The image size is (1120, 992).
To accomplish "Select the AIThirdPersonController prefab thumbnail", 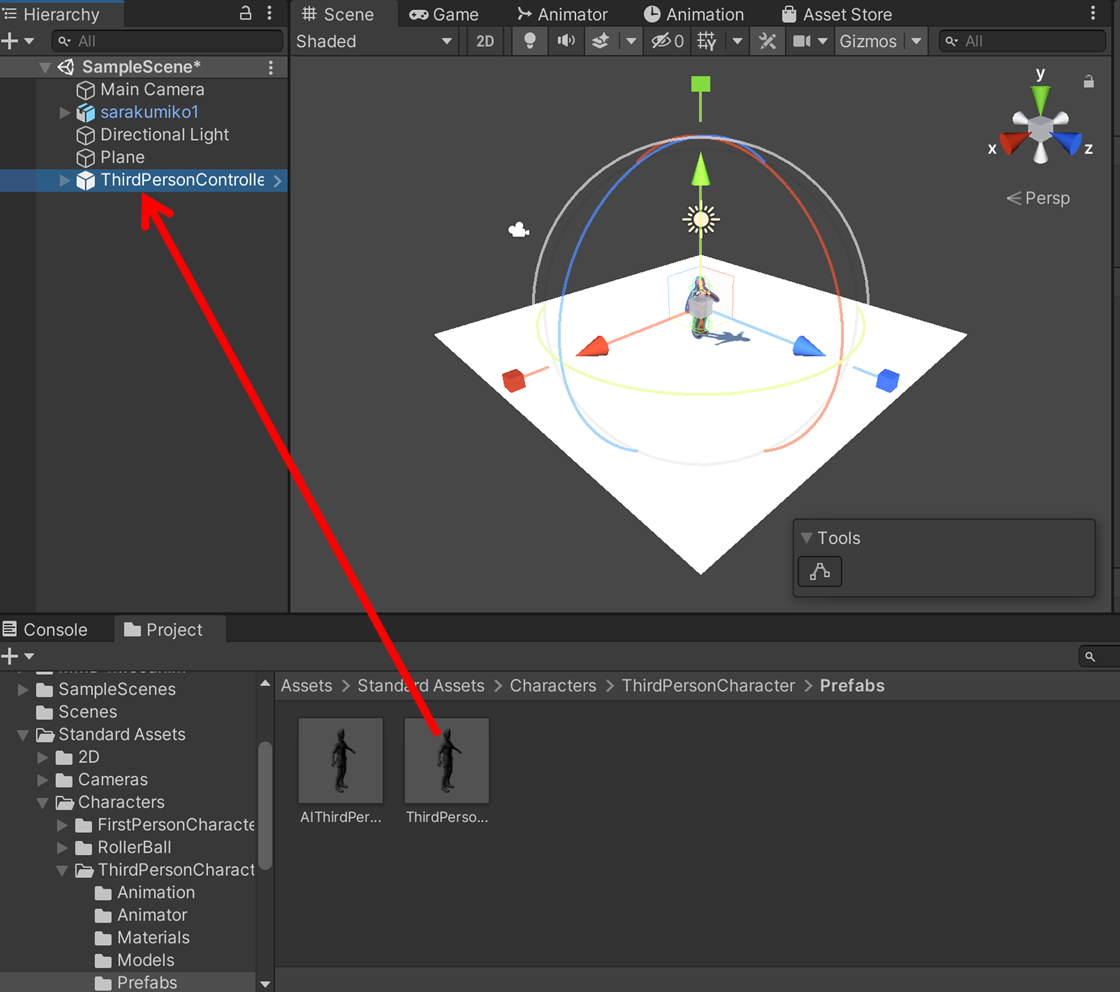I will (x=340, y=760).
